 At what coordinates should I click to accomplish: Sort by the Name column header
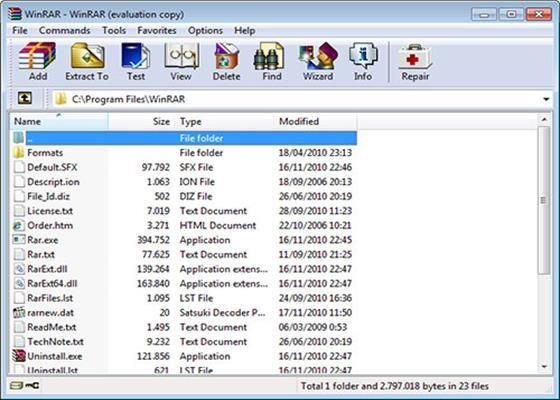pyautogui.click(x=59, y=121)
